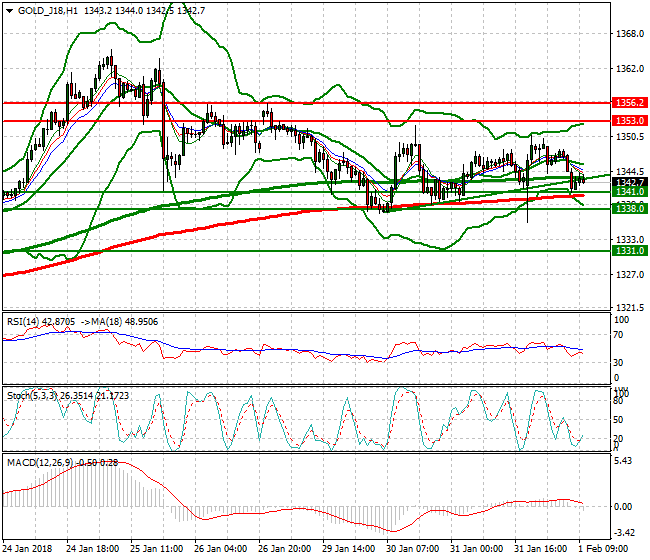The width and height of the screenshot is (650, 560).
Task: Click the 1344.5 price axis value
Action: coord(630,171)
